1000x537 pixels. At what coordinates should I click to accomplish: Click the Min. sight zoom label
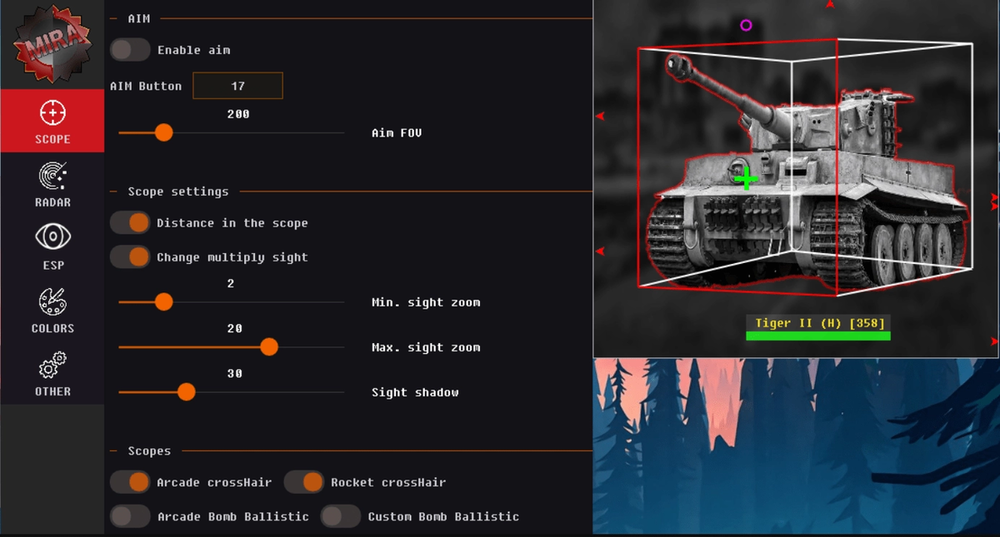pyautogui.click(x=426, y=302)
